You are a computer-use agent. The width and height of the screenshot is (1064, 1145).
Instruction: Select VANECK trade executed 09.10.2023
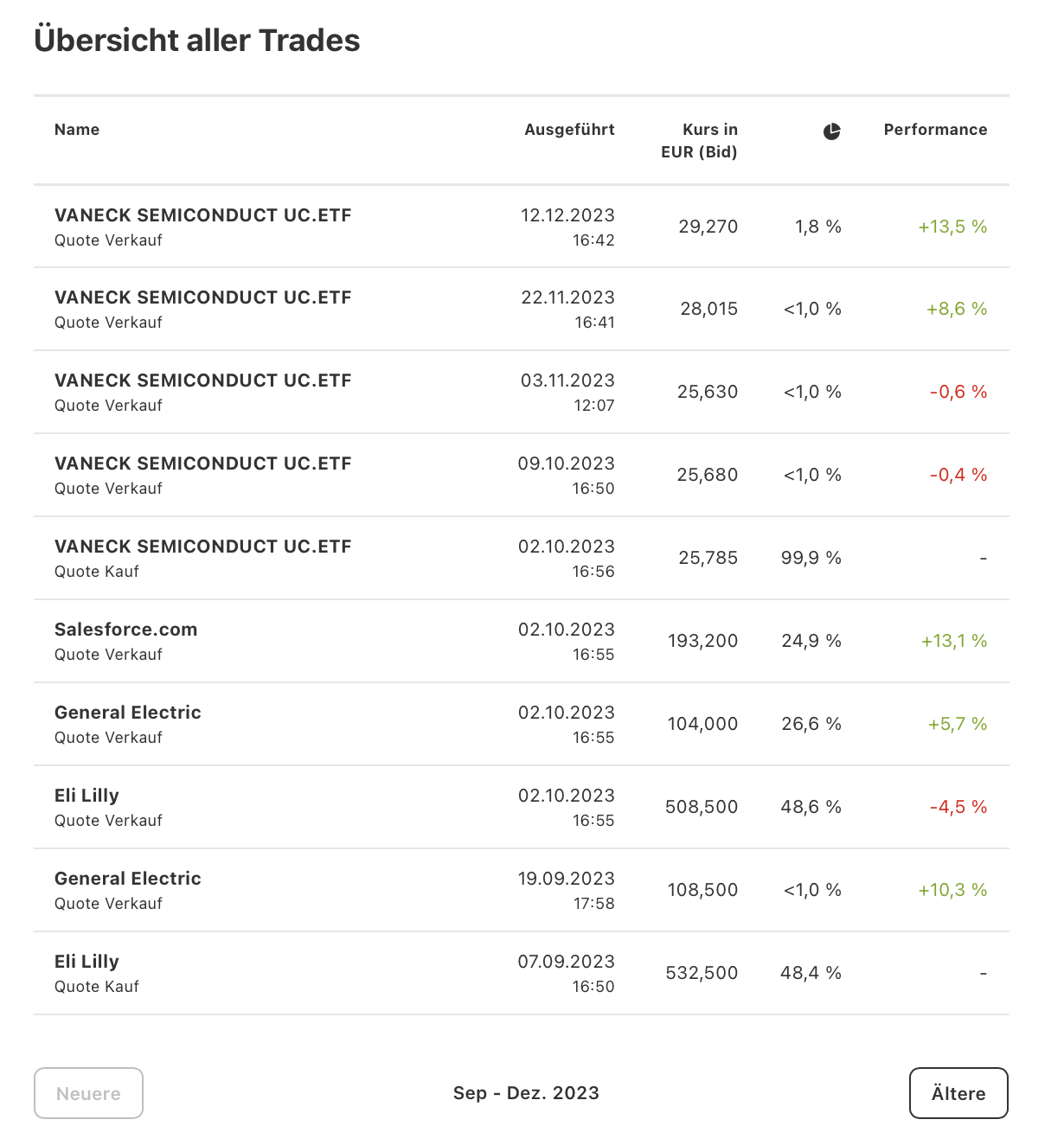(x=202, y=464)
